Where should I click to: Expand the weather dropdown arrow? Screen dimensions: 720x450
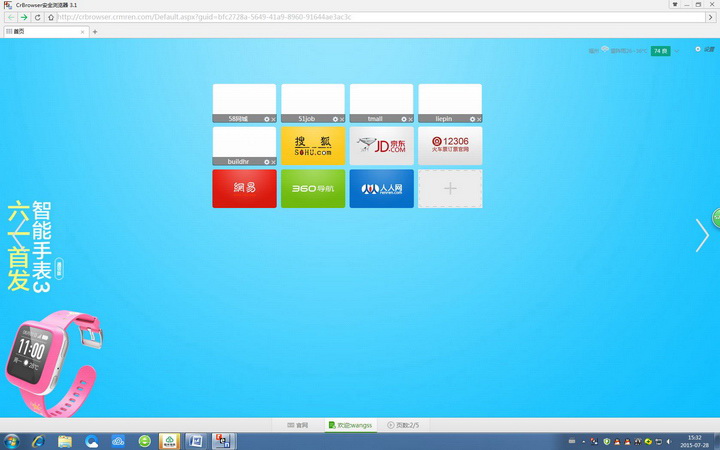(676, 51)
